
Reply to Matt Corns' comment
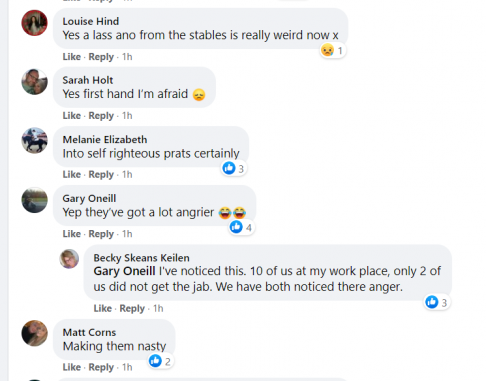pos(101,367)
